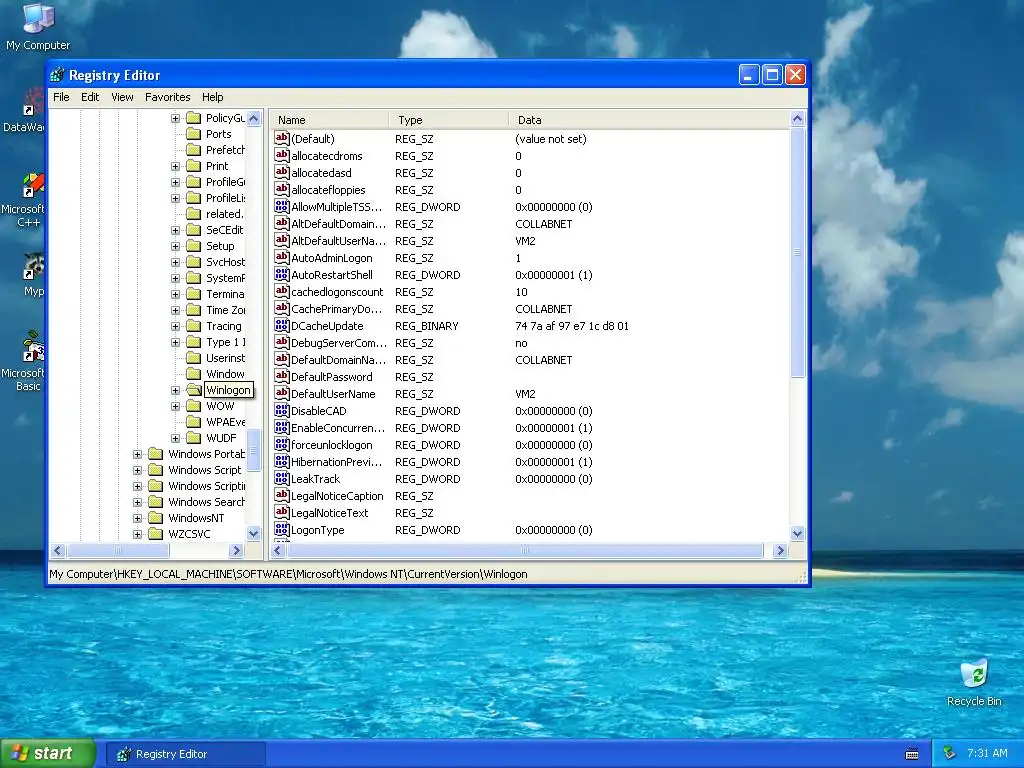Click Registry Editor taskbar button
The width and height of the screenshot is (1024, 768).
click(186, 754)
